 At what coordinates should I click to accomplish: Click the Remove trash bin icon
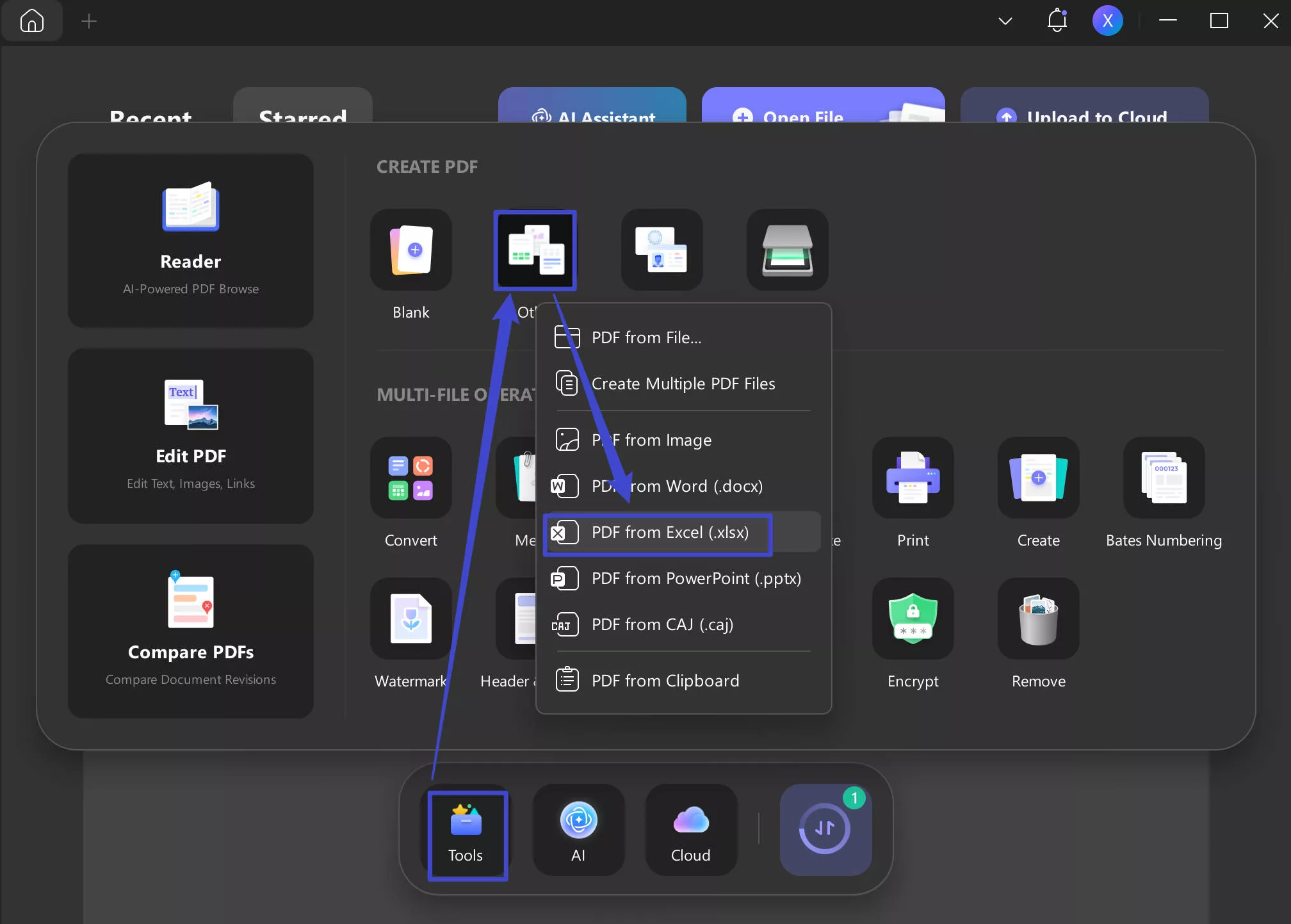point(1038,619)
